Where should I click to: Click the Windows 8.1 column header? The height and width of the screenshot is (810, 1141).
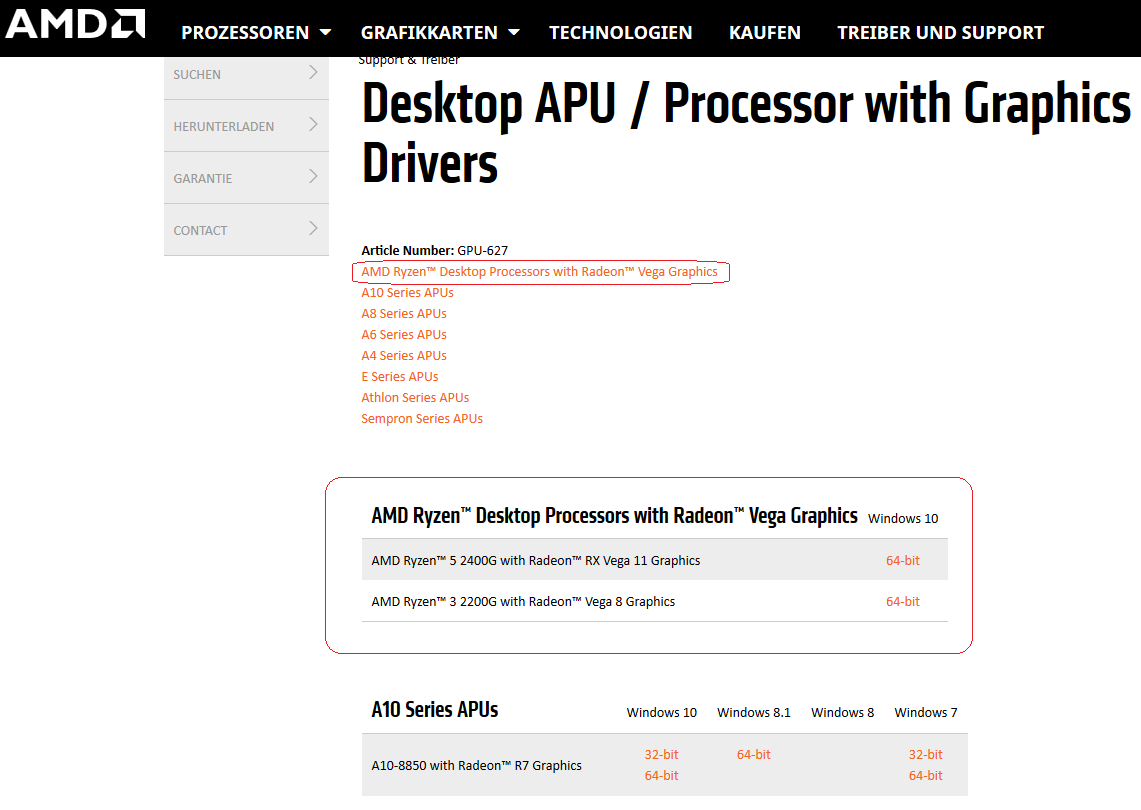(x=754, y=712)
